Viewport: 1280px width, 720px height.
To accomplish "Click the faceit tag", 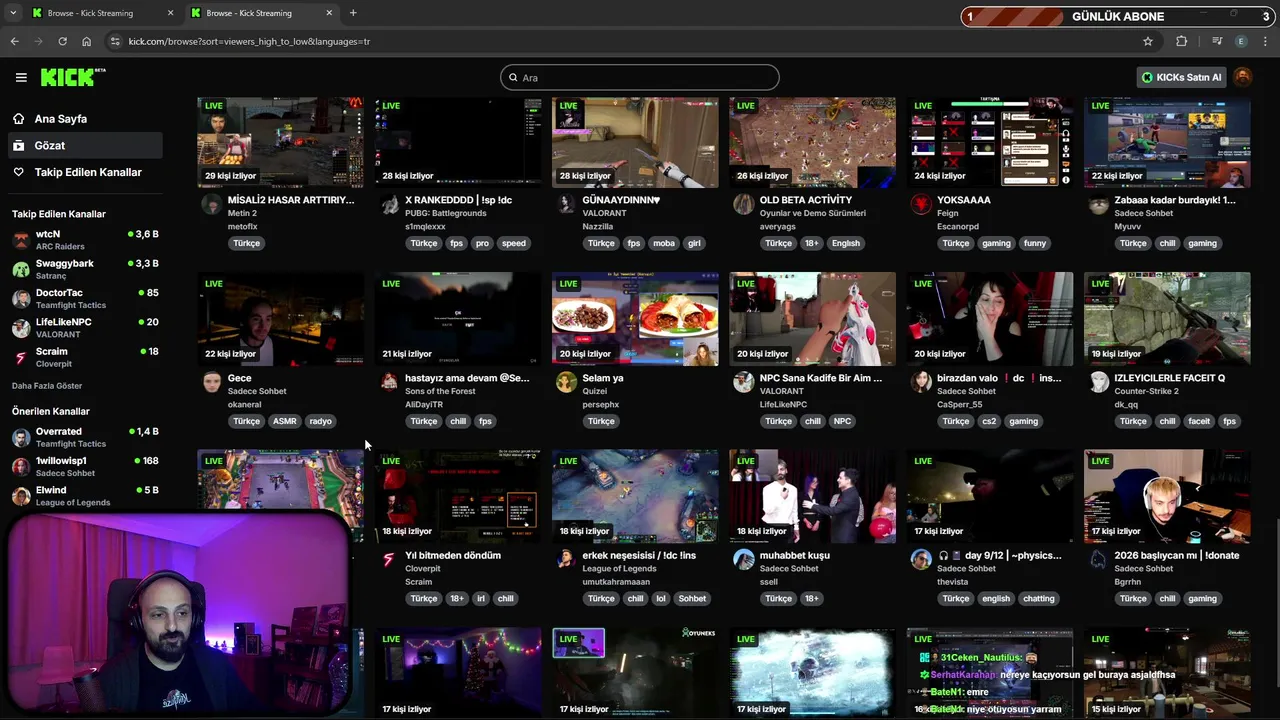I will [x=1198, y=421].
